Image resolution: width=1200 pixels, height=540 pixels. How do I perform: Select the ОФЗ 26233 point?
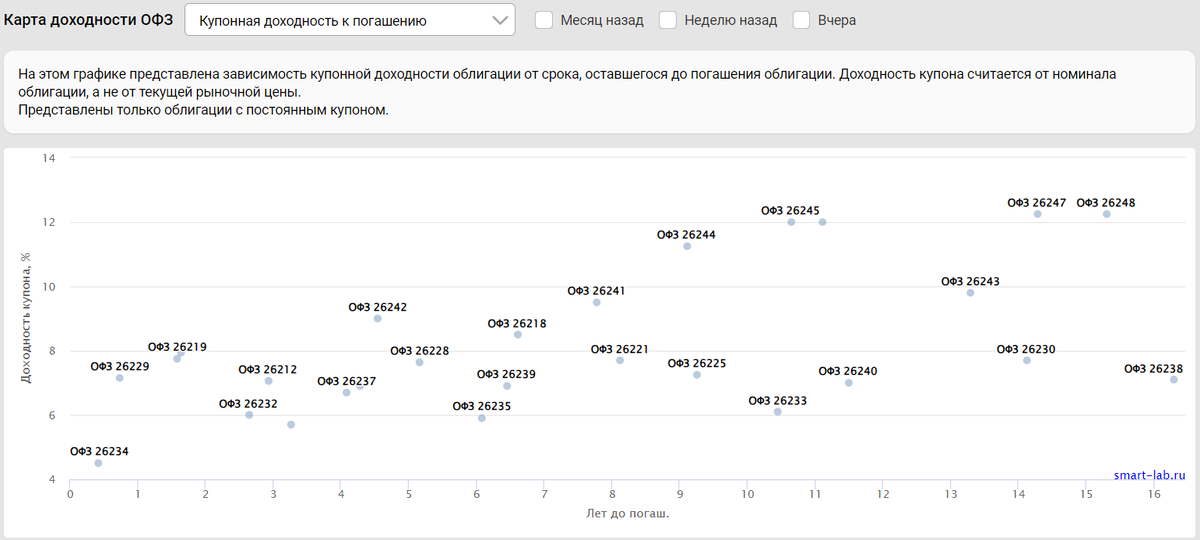[778, 412]
